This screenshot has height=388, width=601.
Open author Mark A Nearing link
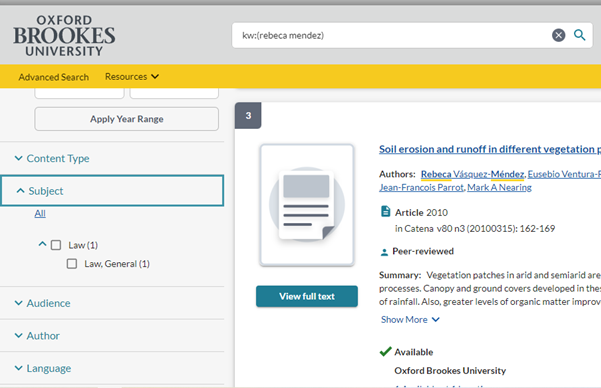pos(499,187)
